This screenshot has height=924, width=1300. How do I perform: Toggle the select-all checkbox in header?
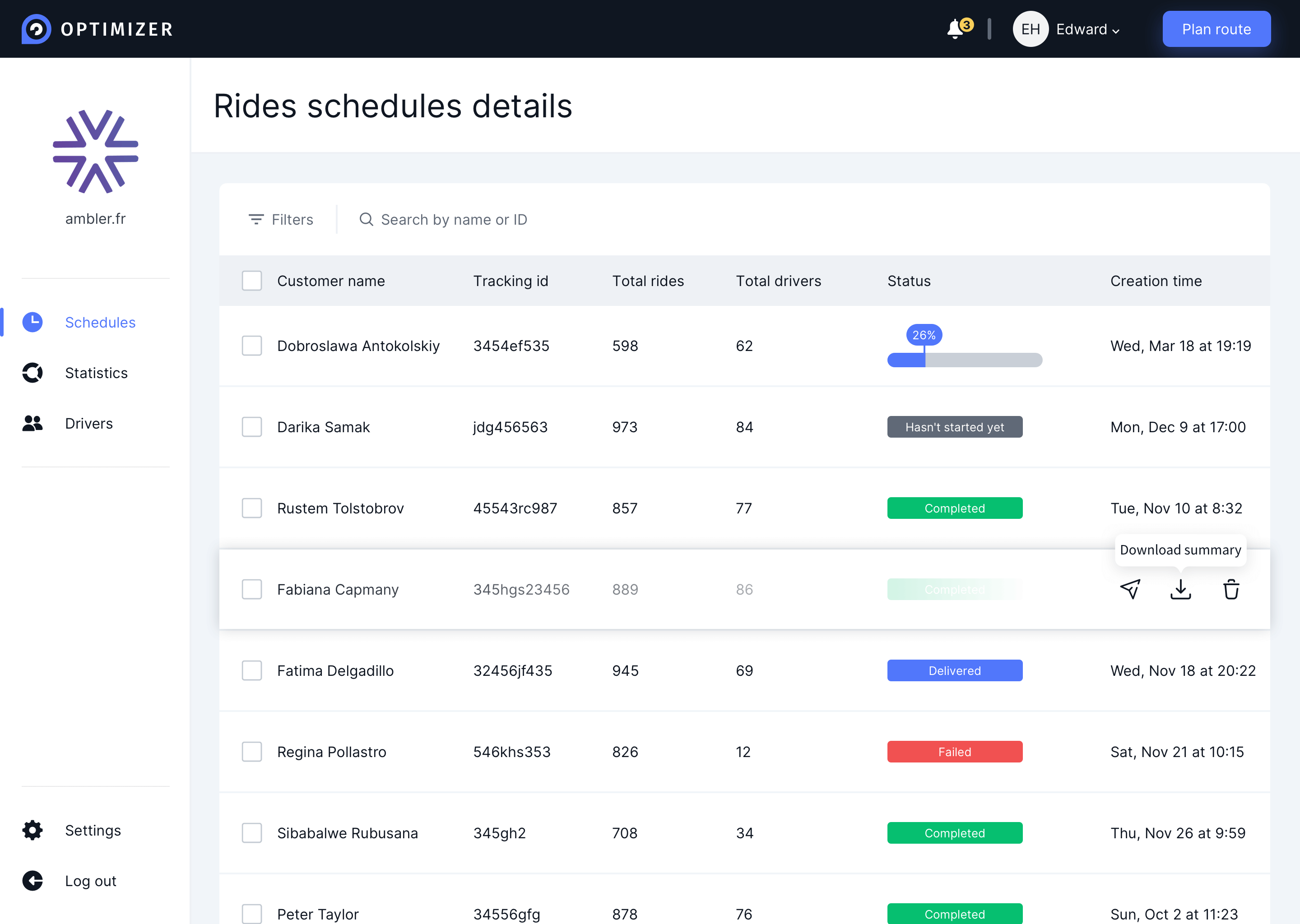click(x=251, y=281)
